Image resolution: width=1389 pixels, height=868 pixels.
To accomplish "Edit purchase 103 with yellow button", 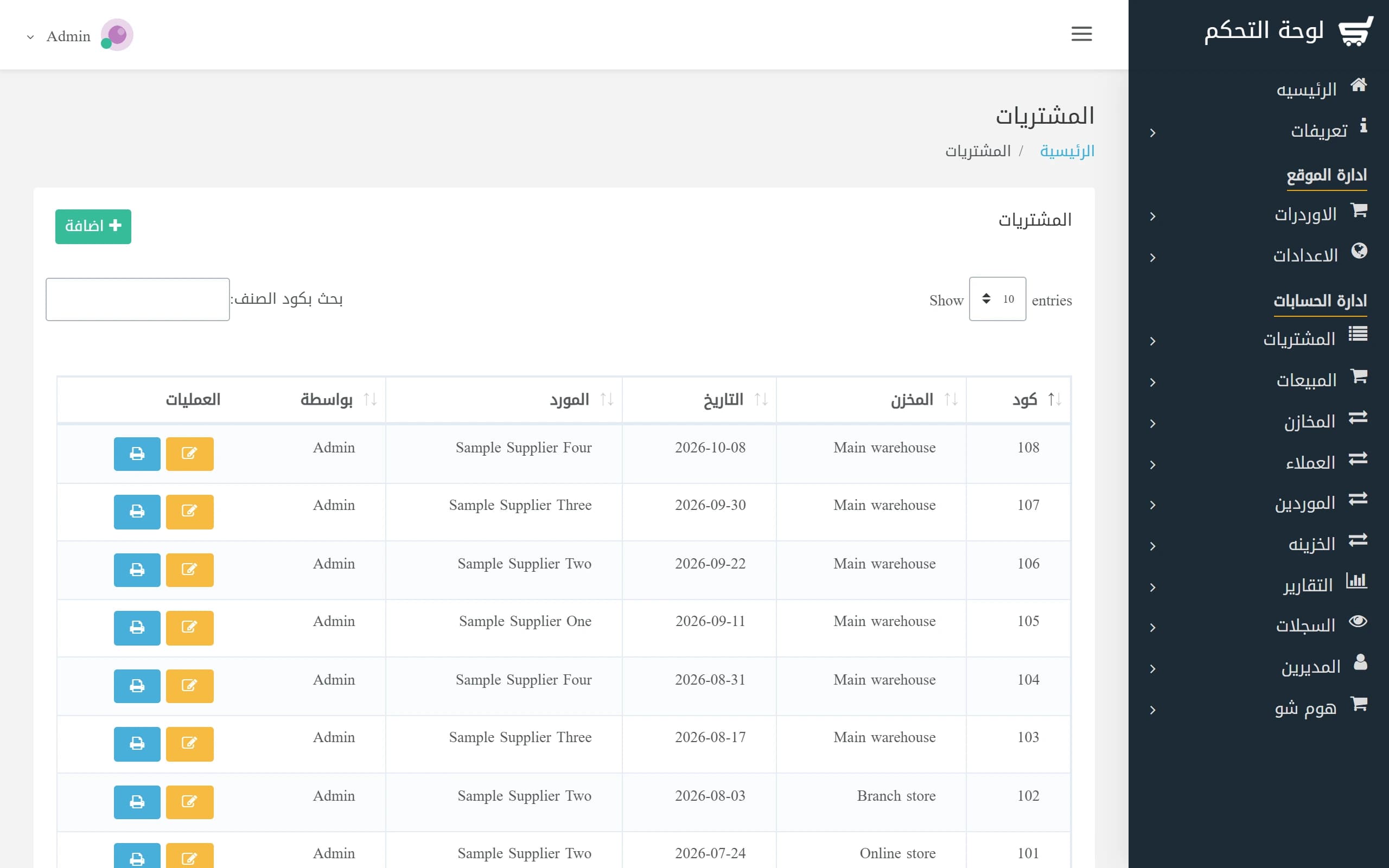I will (189, 744).
